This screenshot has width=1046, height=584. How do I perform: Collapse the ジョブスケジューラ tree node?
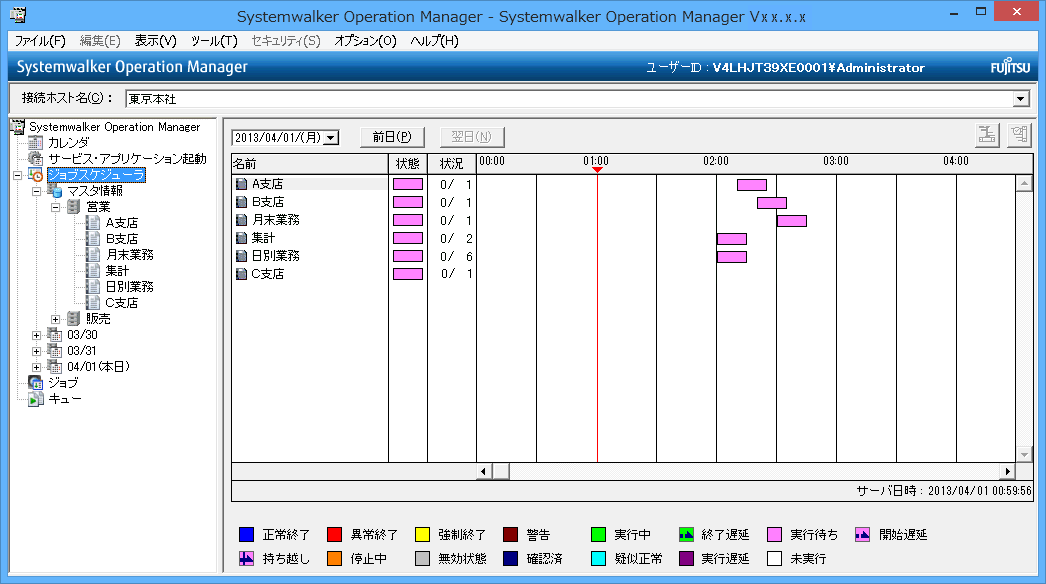(x=17, y=176)
